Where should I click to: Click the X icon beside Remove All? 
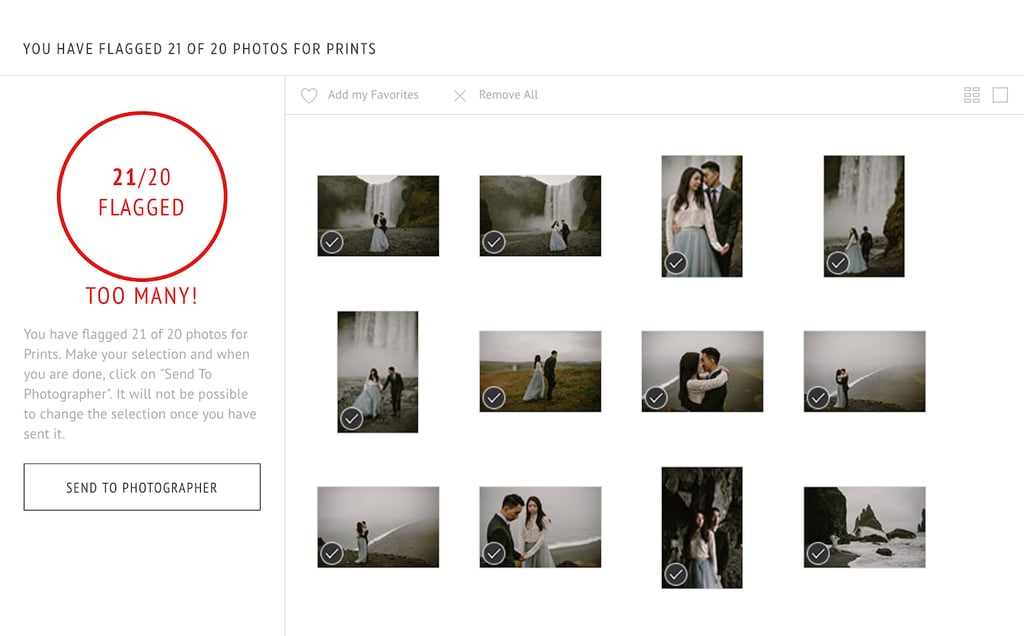460,96
